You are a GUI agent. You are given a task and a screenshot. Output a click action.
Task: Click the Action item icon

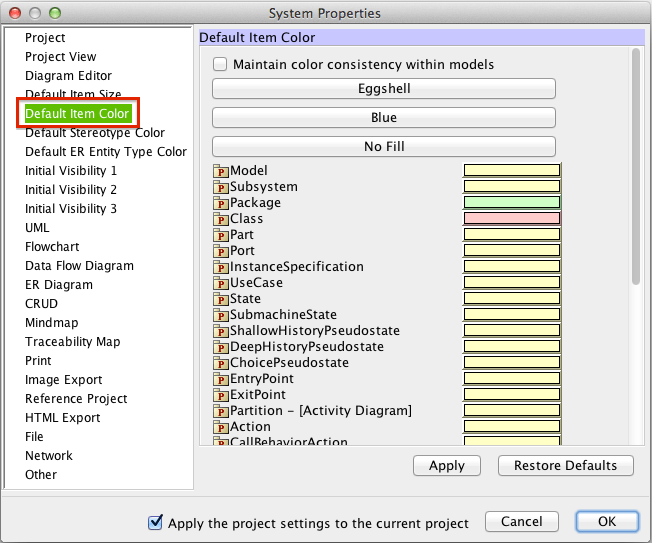[221, 427]
